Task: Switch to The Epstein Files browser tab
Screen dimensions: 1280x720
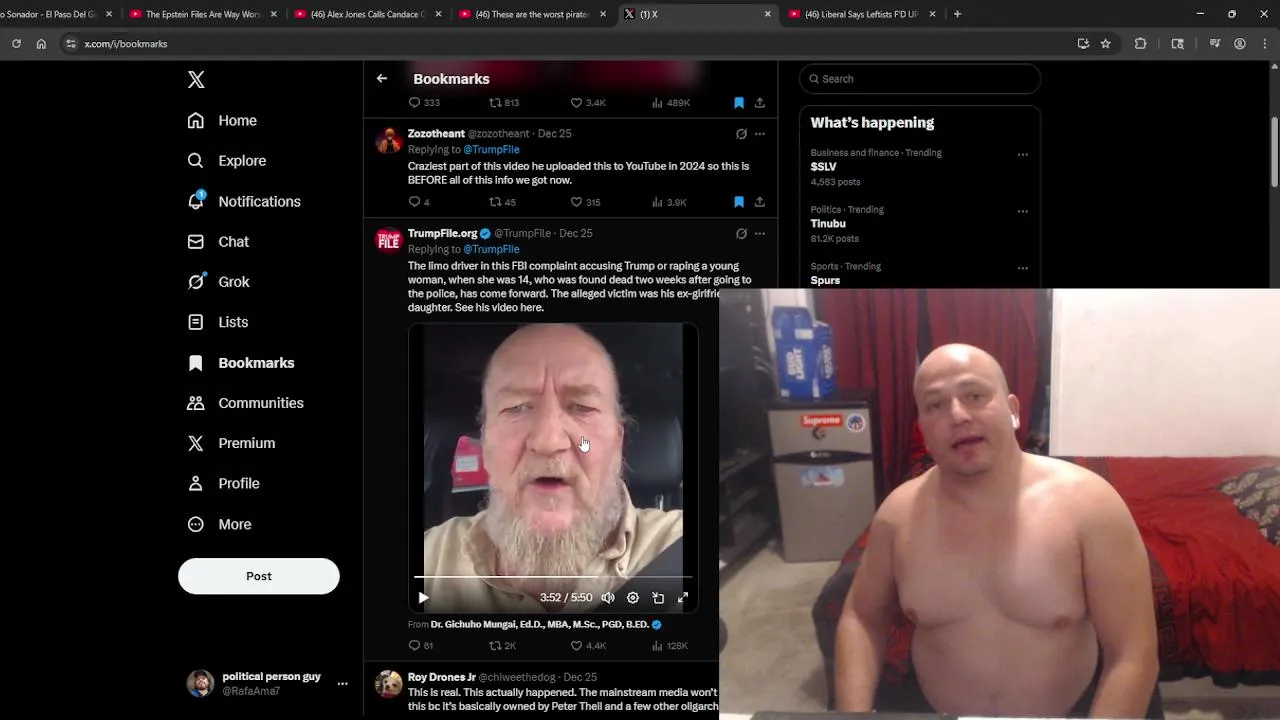Action: click(204, 14)
